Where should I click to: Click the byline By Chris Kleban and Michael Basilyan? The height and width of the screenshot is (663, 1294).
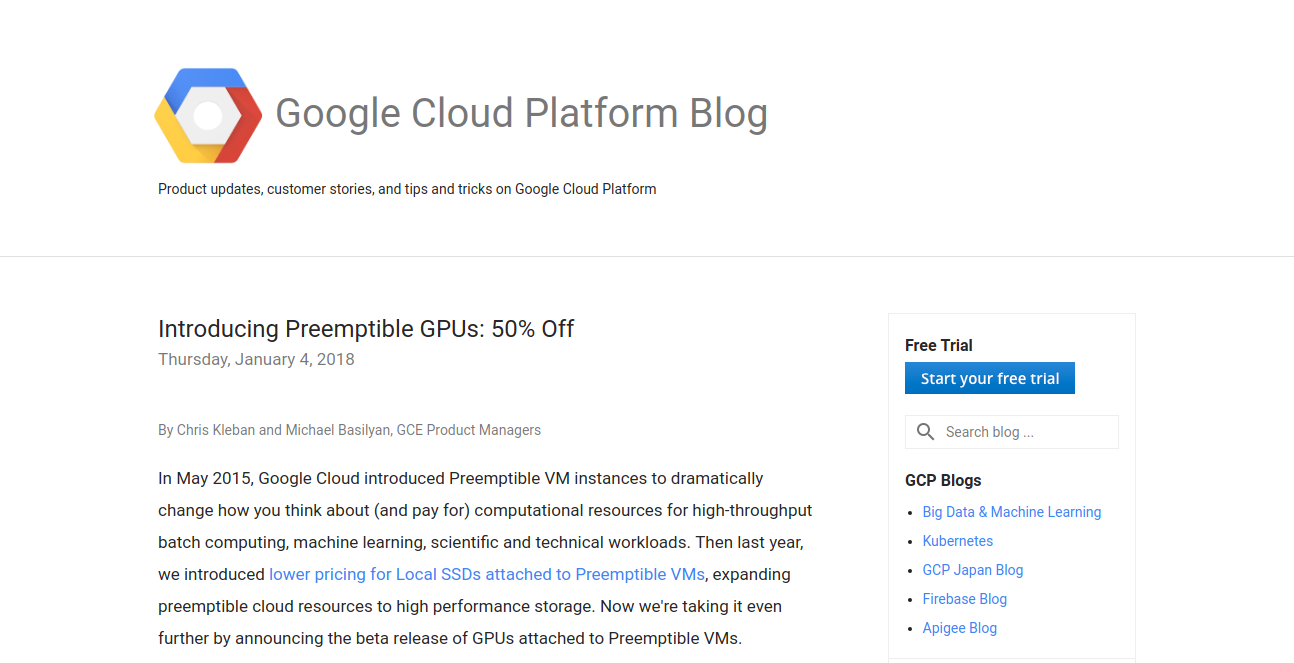[x=349, y=430]
